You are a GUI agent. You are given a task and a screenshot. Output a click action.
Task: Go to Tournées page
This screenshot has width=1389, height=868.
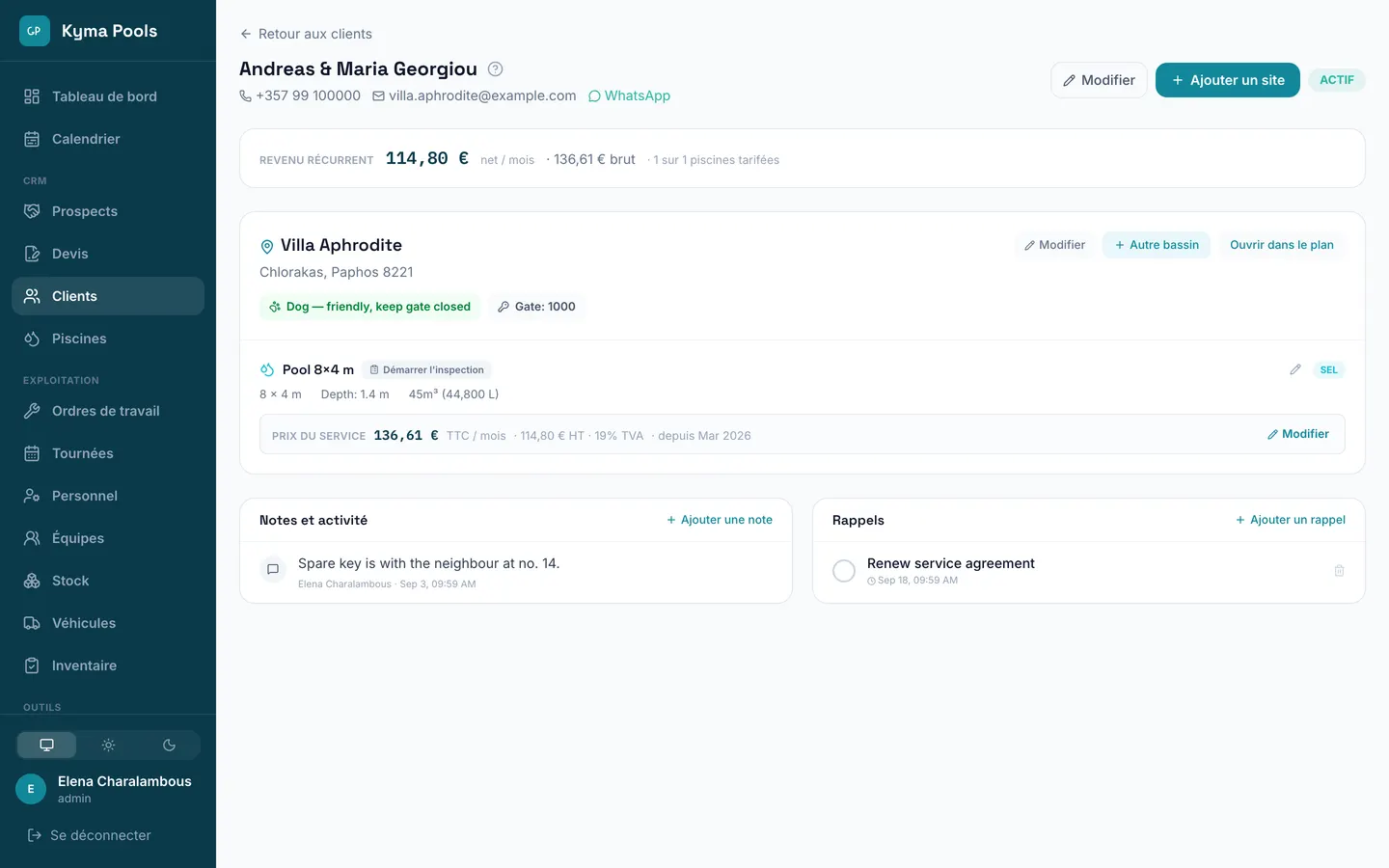click(x=108, y=453)
